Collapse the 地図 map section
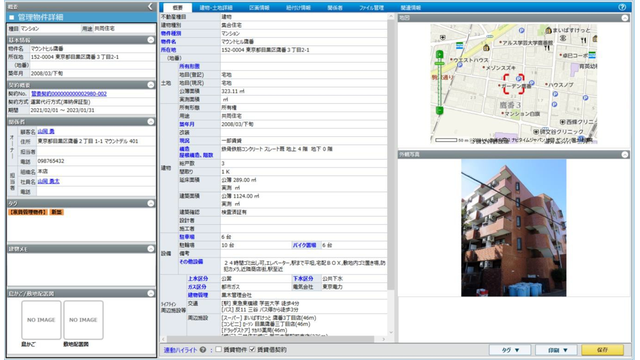 pos(625,18)
